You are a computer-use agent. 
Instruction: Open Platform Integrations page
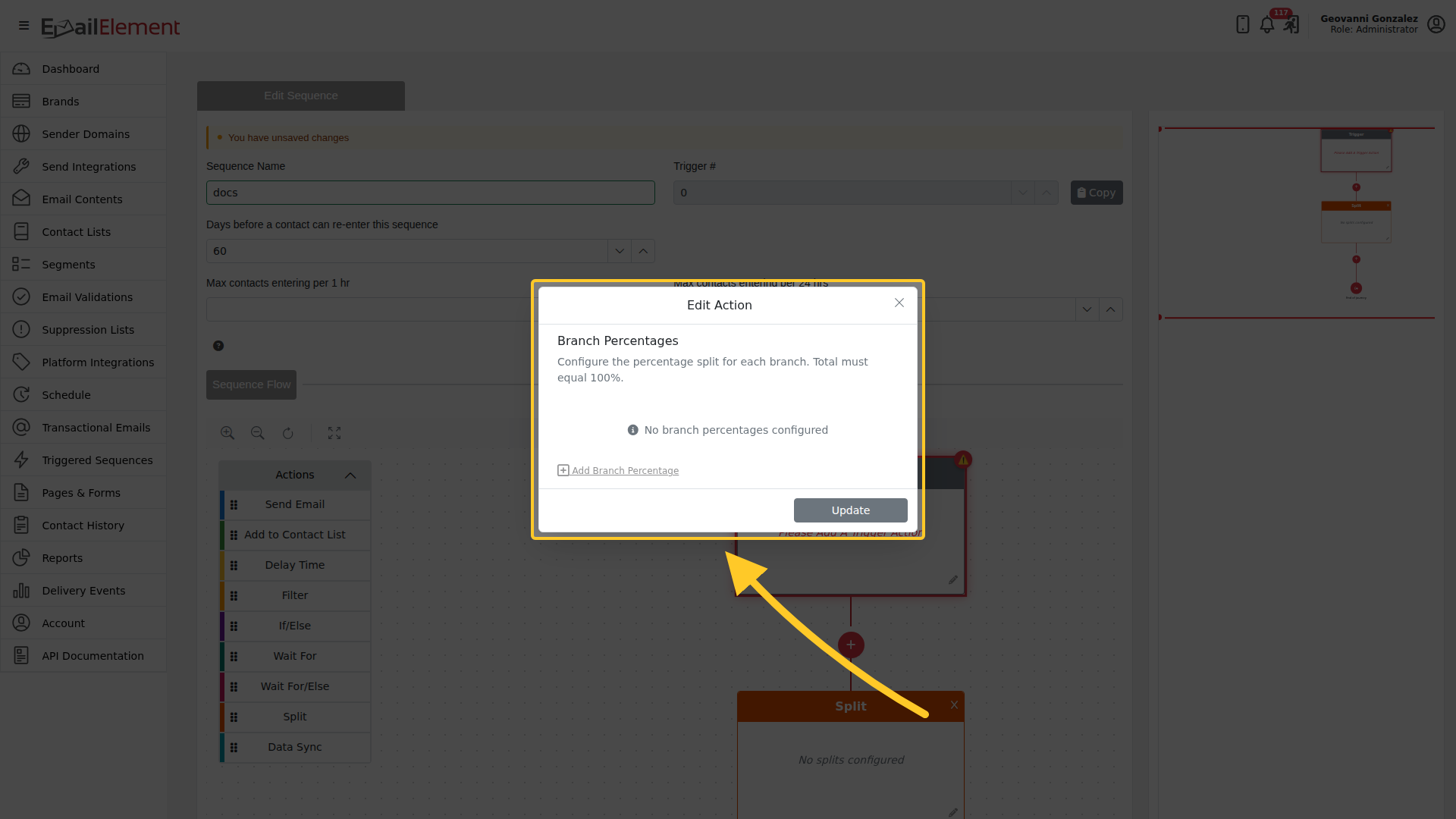83,362
